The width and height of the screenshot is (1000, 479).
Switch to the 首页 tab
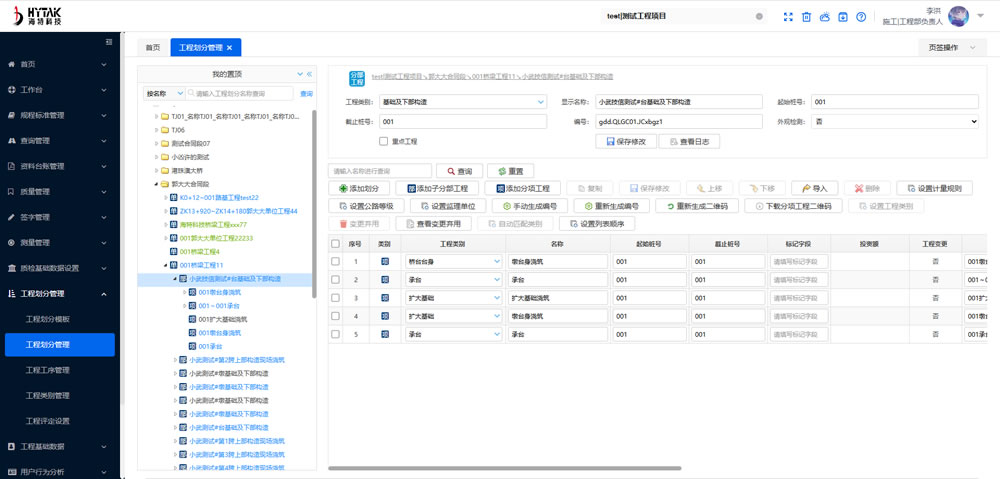click(152, 48)
